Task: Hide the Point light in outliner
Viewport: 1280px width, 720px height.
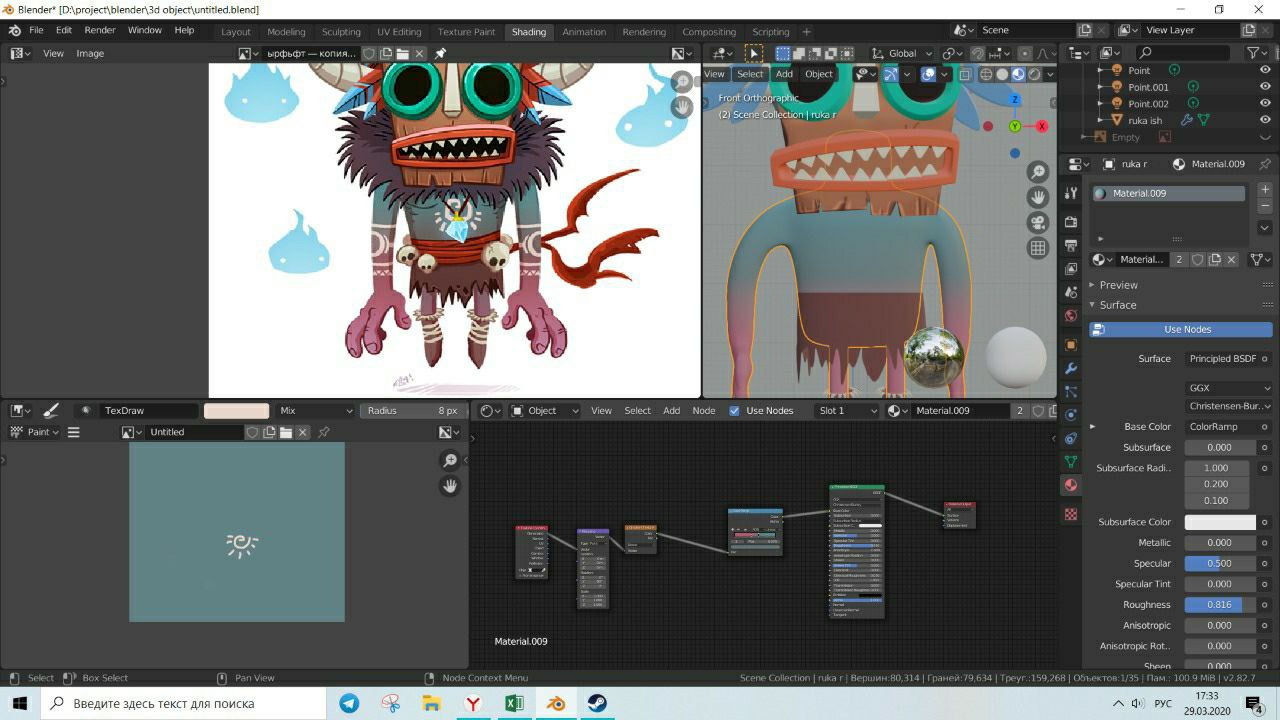Action: click(x=1265, y=70)
